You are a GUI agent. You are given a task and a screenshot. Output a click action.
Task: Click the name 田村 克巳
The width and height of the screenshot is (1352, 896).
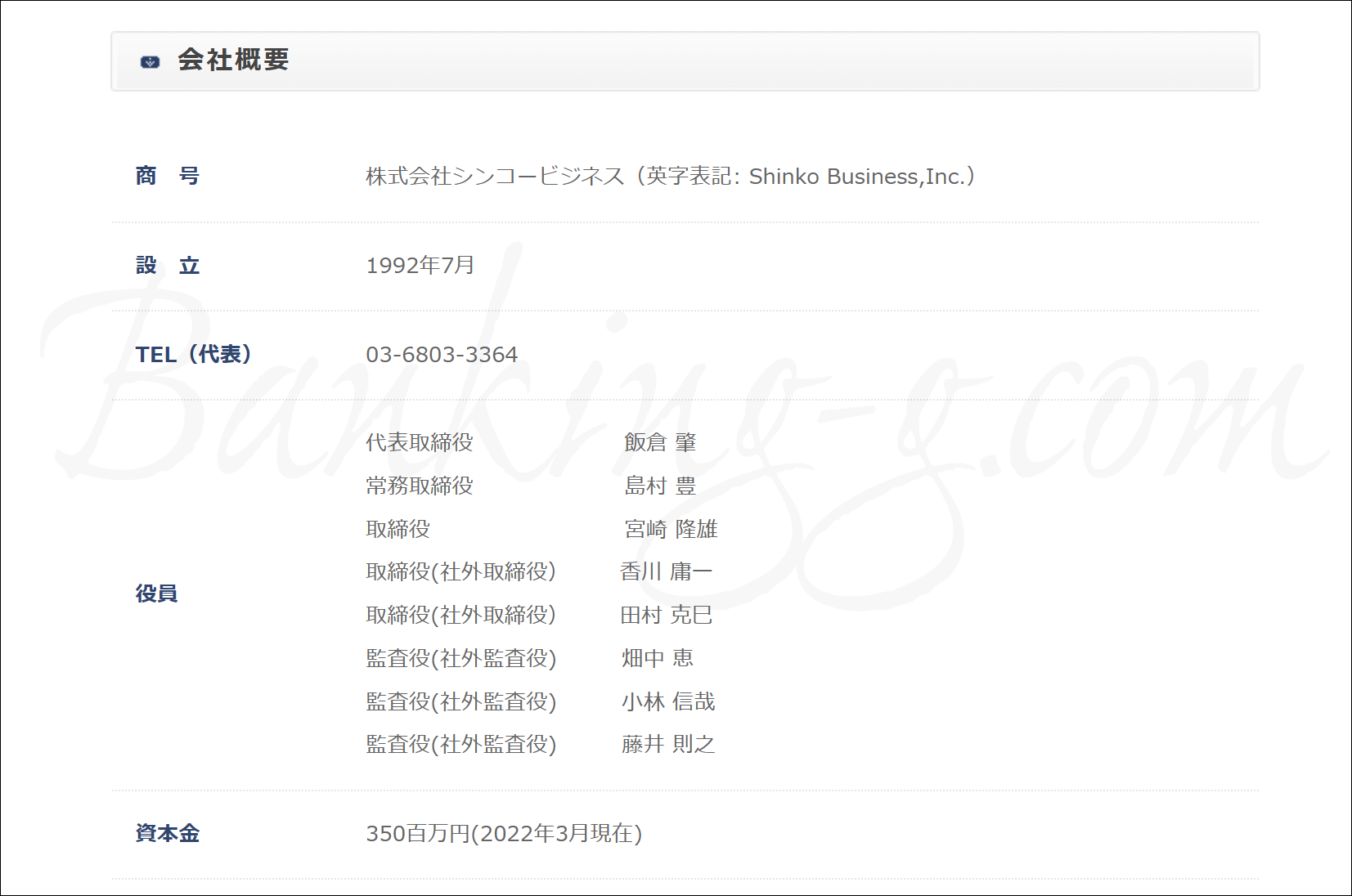(x=666, y=615)
